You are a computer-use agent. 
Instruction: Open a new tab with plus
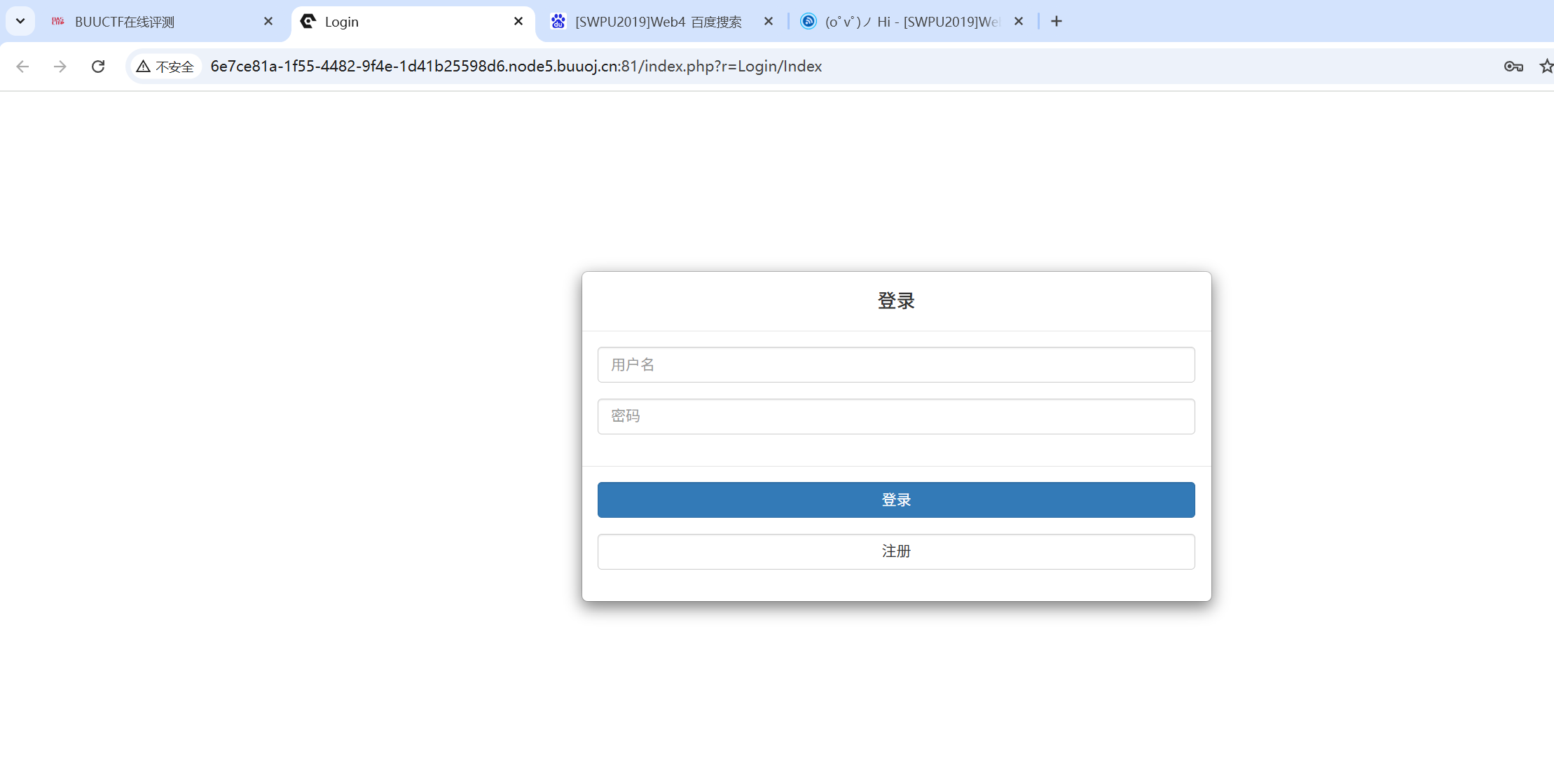click(1057, 22)
